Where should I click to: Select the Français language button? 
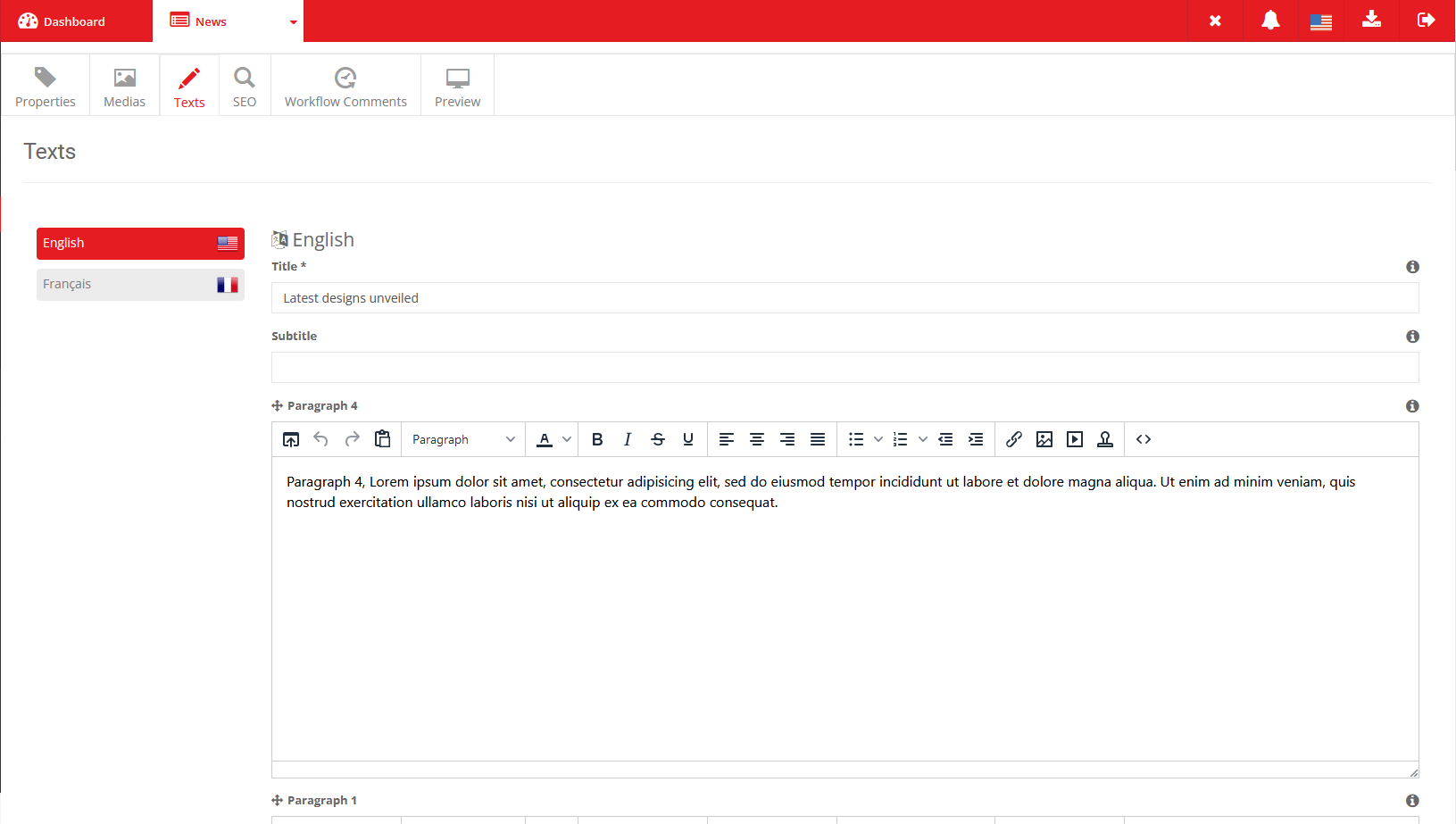(x=140, y=285)
